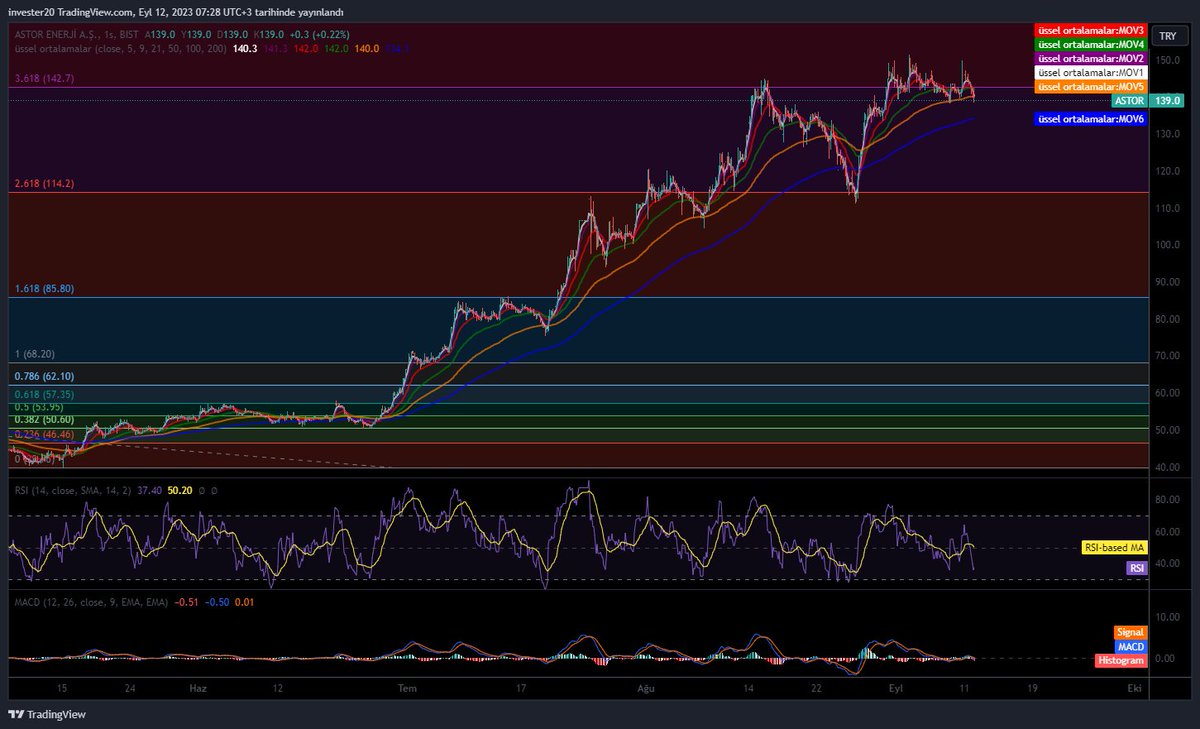
Task: Select the 1.618 (85.80) Fibonacci label
Action: (44, 288)
